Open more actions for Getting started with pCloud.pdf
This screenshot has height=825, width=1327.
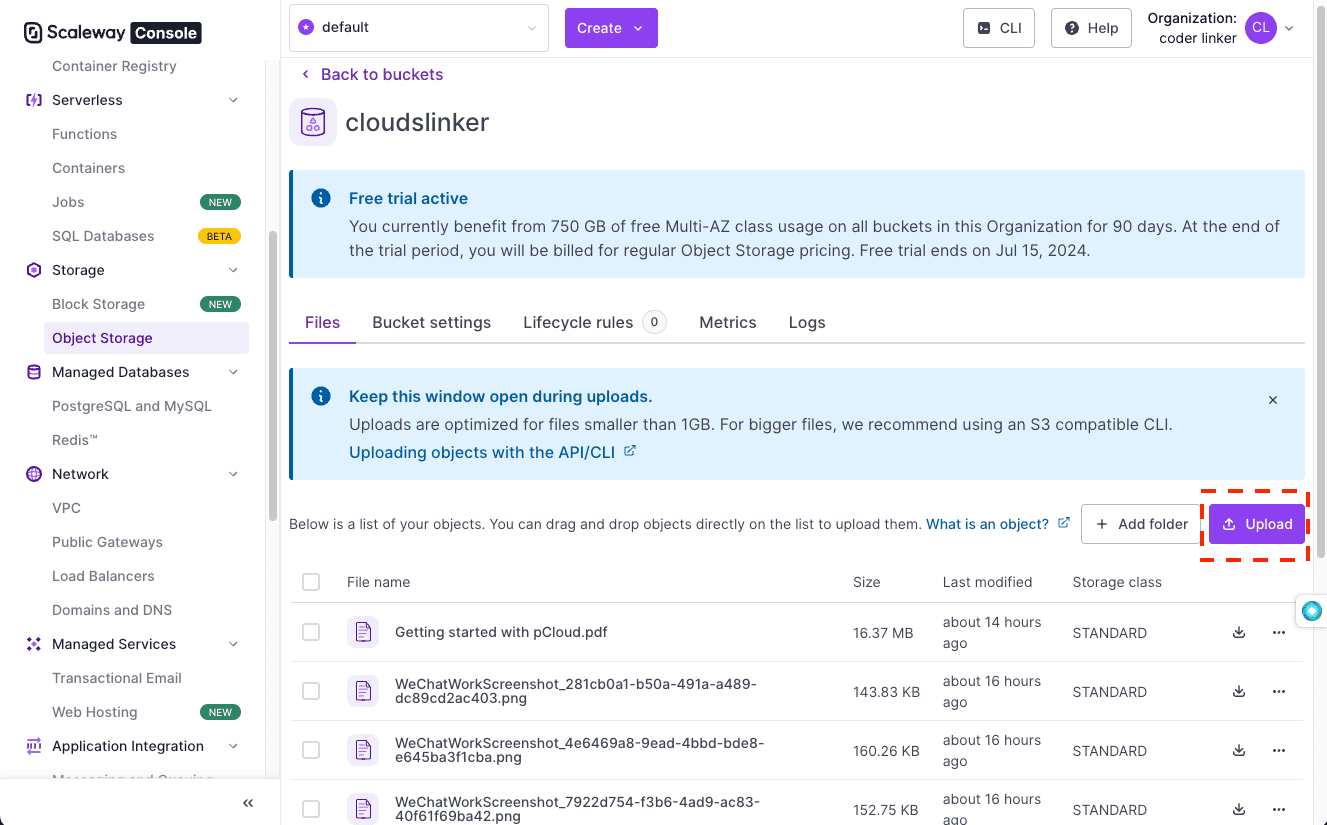coord(1279,632)
